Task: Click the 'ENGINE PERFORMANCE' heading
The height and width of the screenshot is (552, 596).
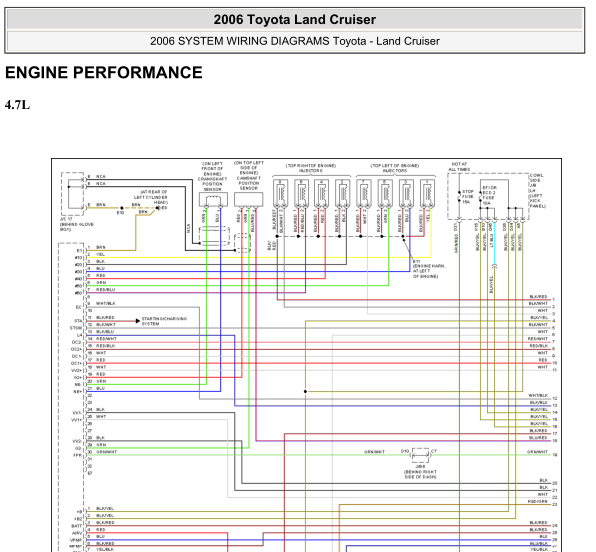Action: coord(103,73)
